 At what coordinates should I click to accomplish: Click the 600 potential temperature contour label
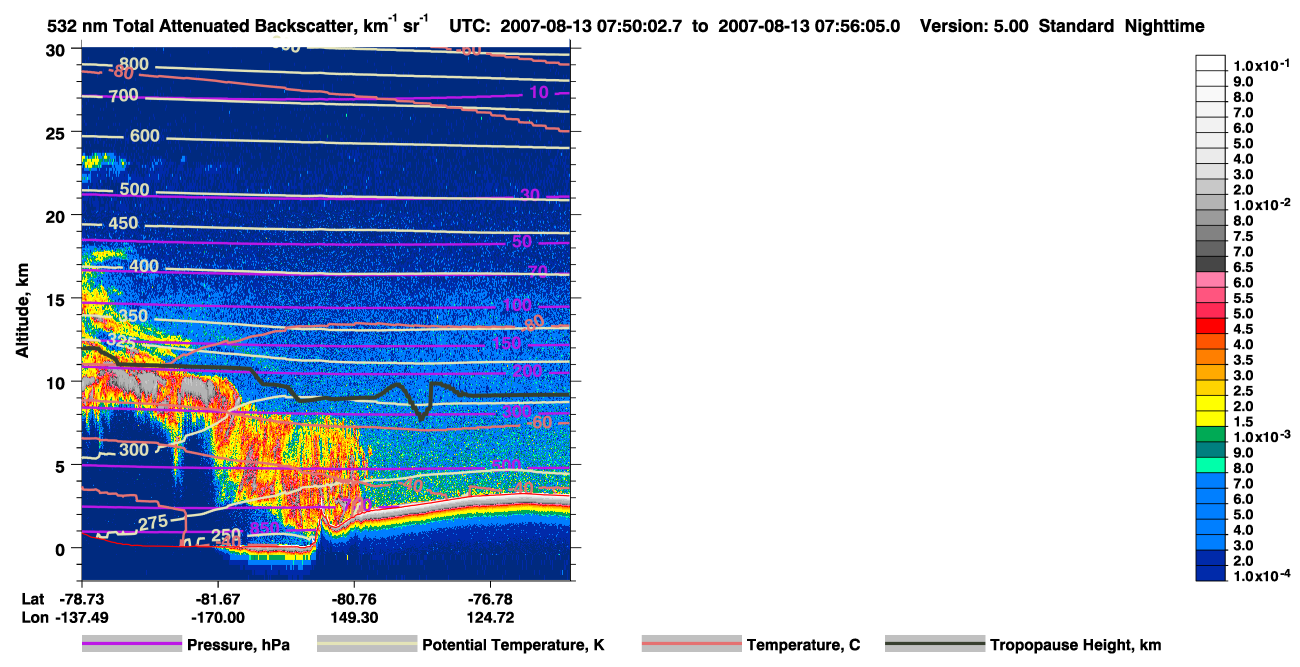pos(145,136)
